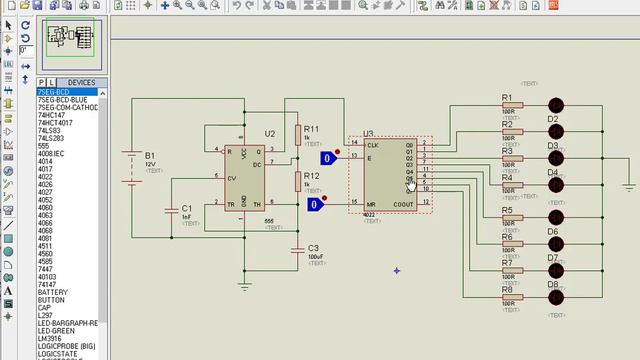Click the binoculars Search and Tag icon

click(x=440, y=5)
